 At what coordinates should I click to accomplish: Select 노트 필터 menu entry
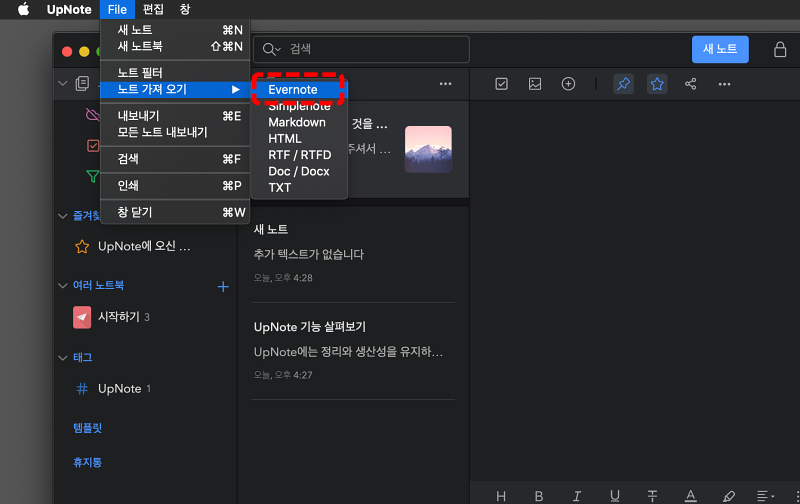pos(175,72)
